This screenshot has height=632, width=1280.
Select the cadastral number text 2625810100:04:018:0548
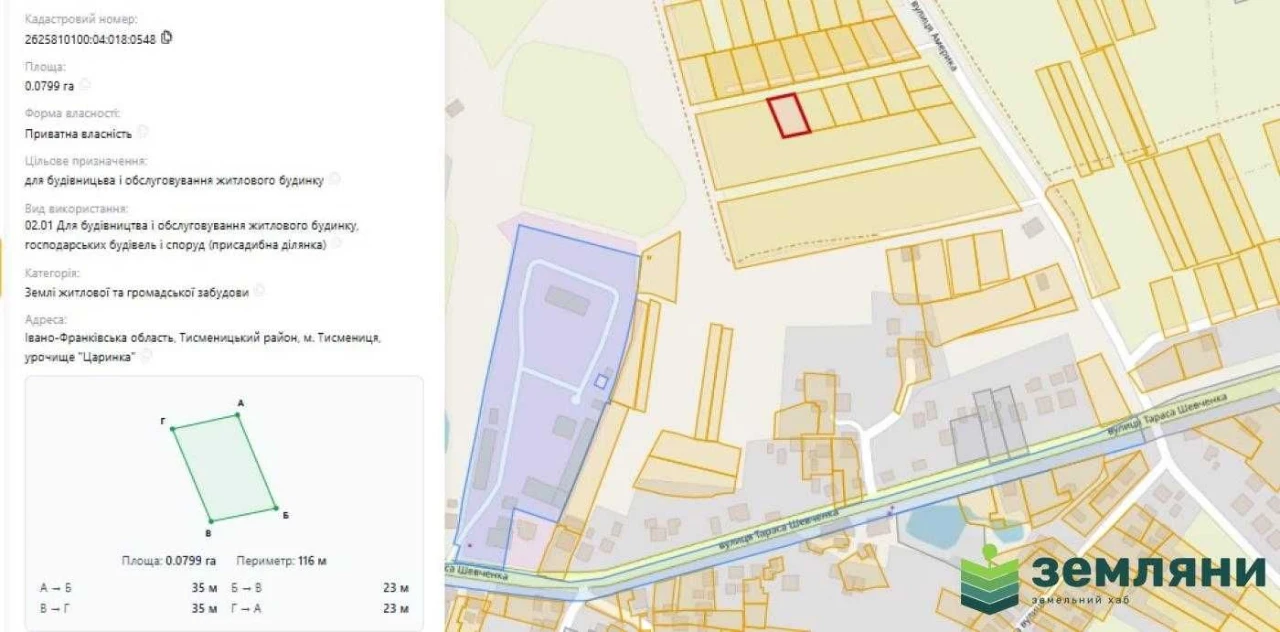click(x=90, y=39)
